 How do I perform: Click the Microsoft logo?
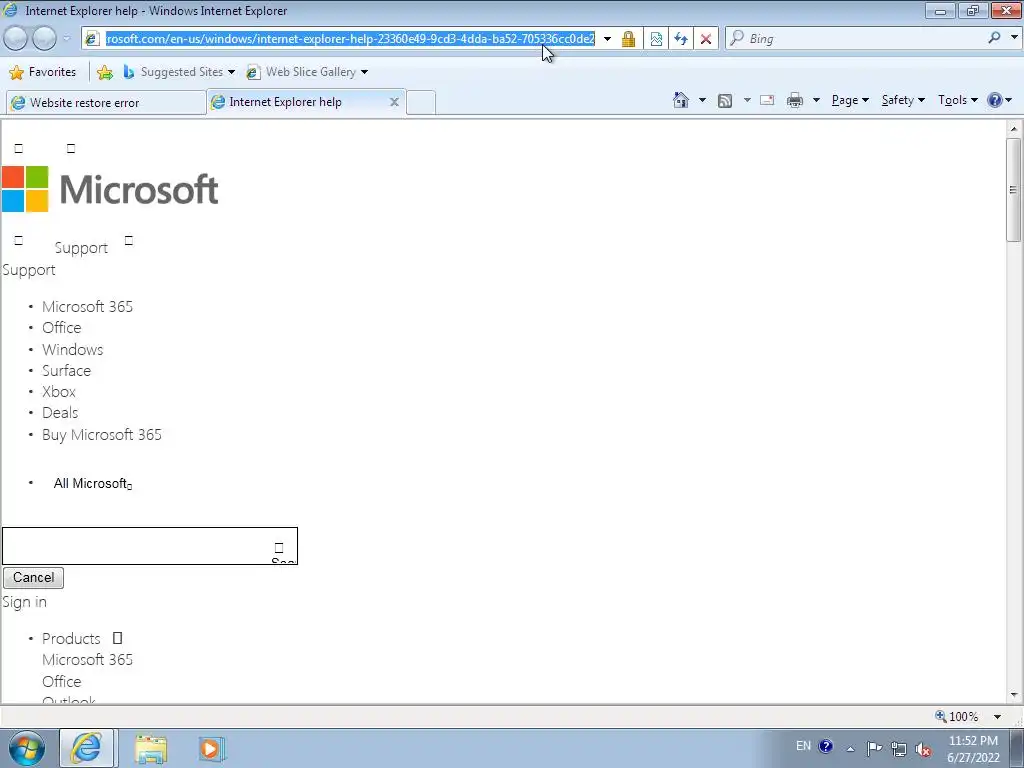(x=110, y=189)
